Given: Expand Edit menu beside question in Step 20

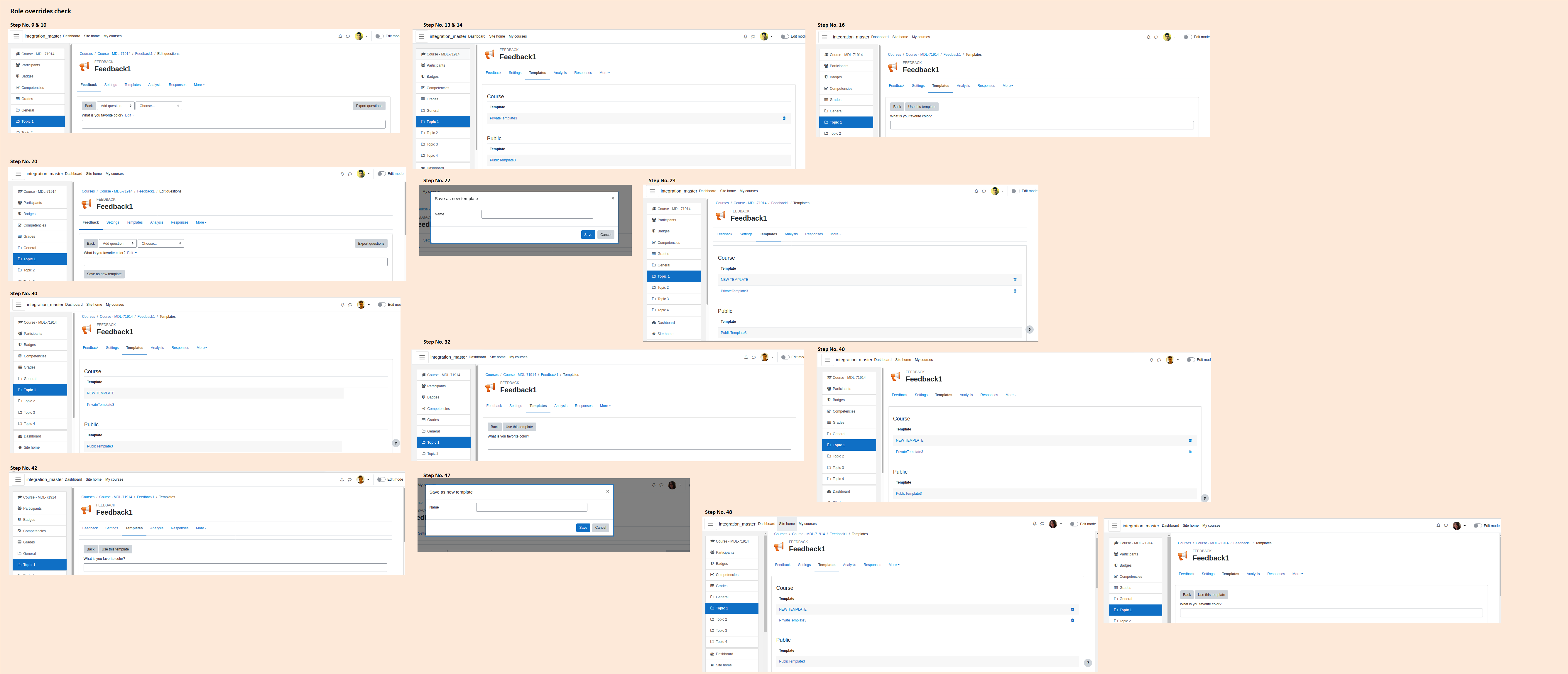Looking at the screenshot, I should point(131,253).
